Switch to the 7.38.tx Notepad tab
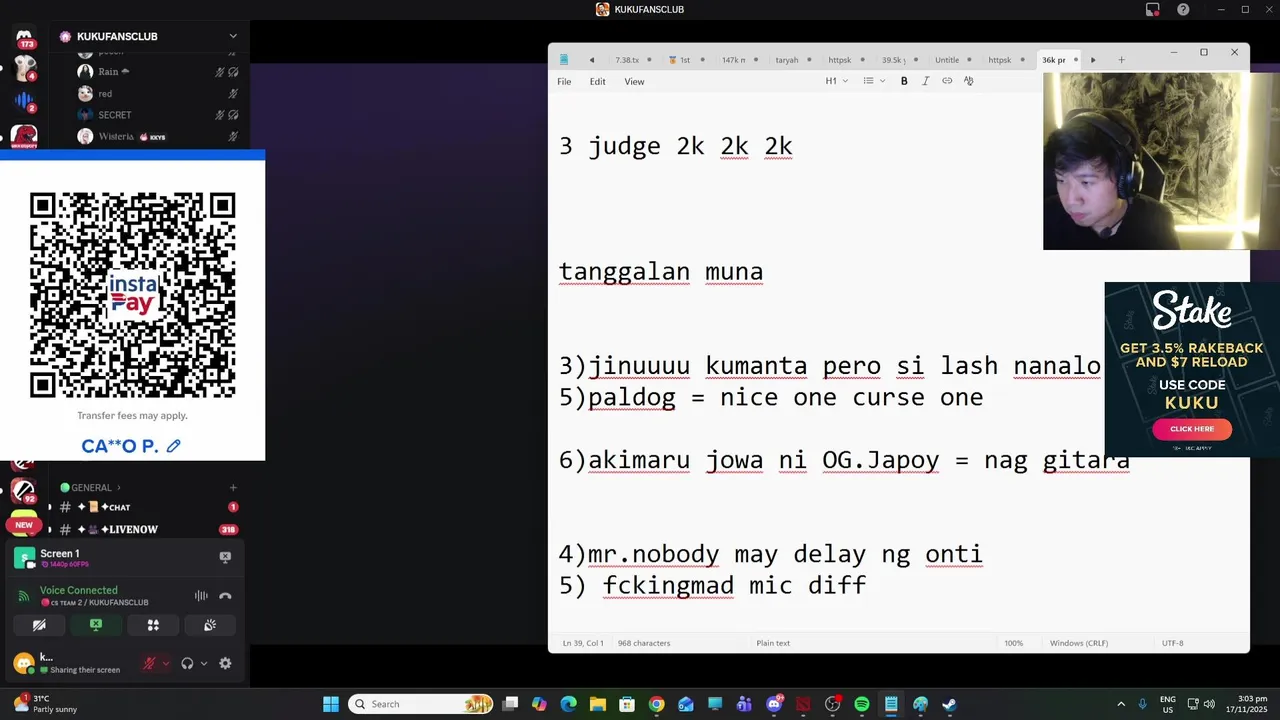This screenshot has width=1280, height=720. (633, 60)
